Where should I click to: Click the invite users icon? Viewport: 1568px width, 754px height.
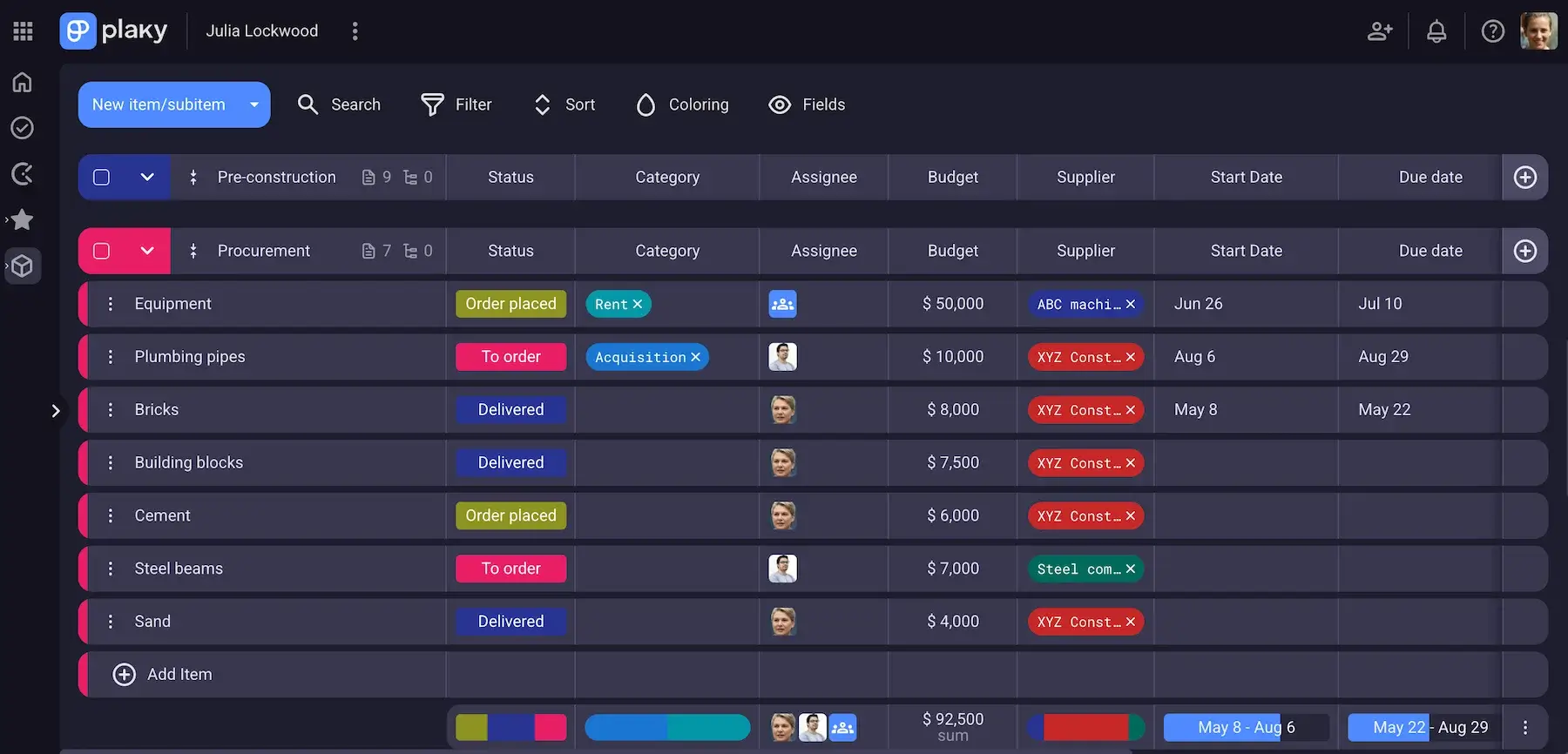1380,31
